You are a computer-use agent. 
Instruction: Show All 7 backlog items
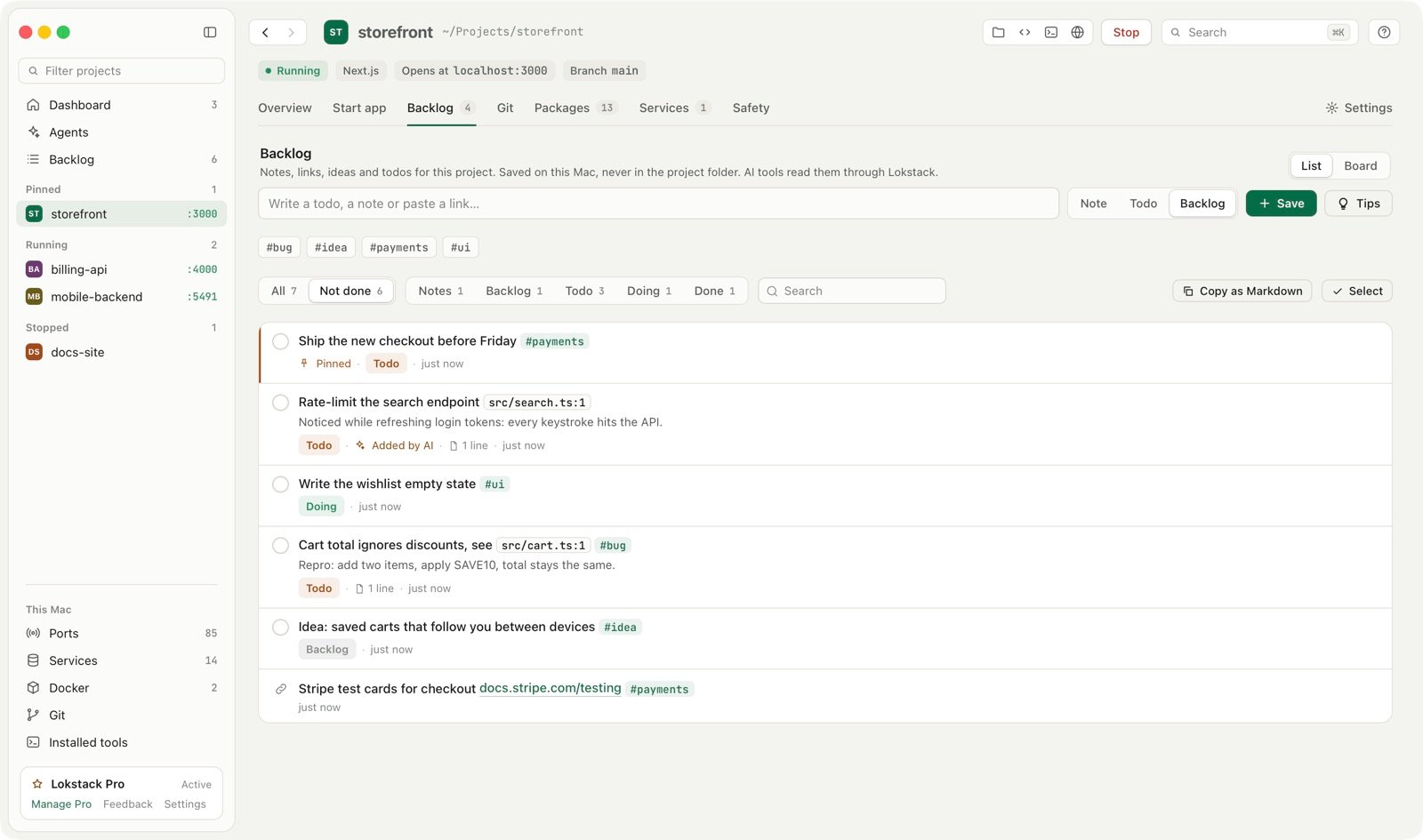284,291
